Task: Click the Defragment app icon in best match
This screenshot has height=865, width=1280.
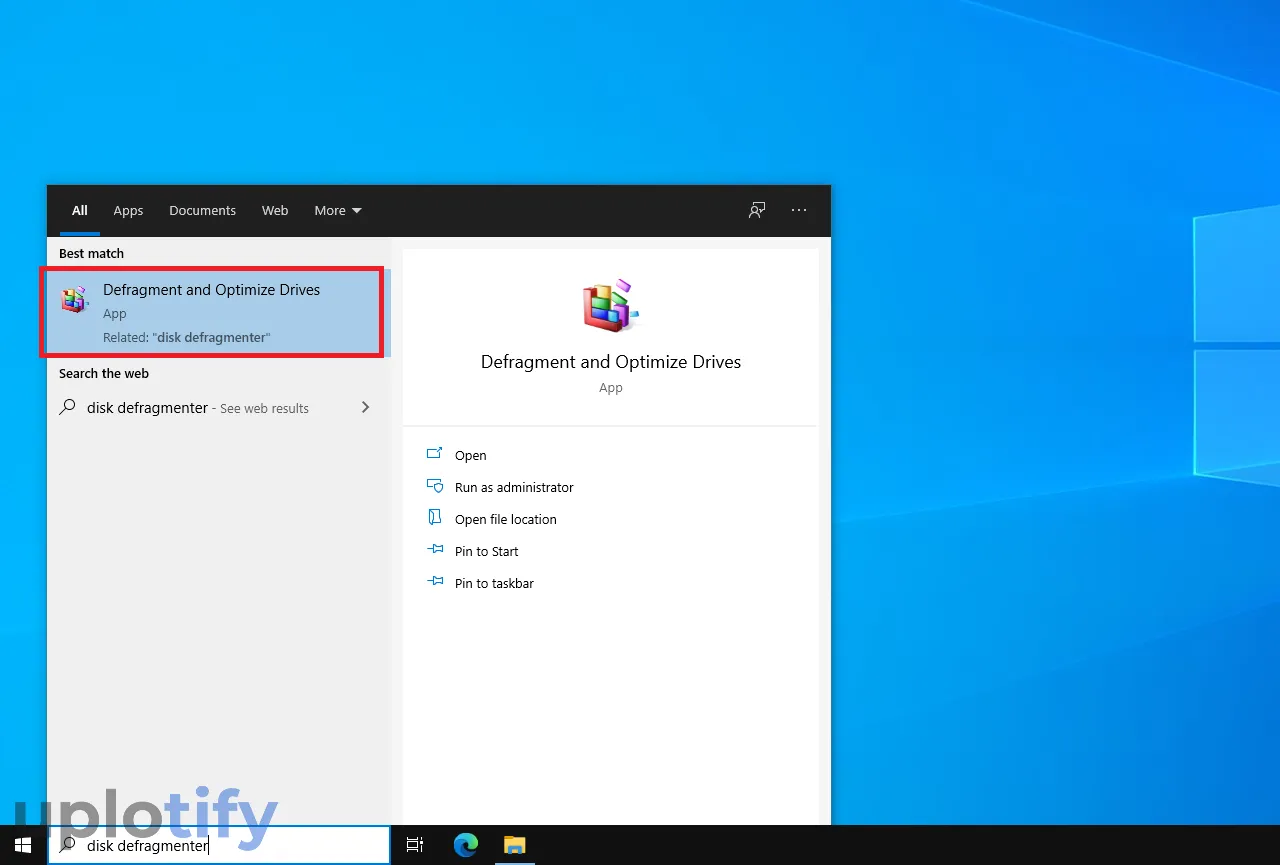Action: click(x=75, y=299)
